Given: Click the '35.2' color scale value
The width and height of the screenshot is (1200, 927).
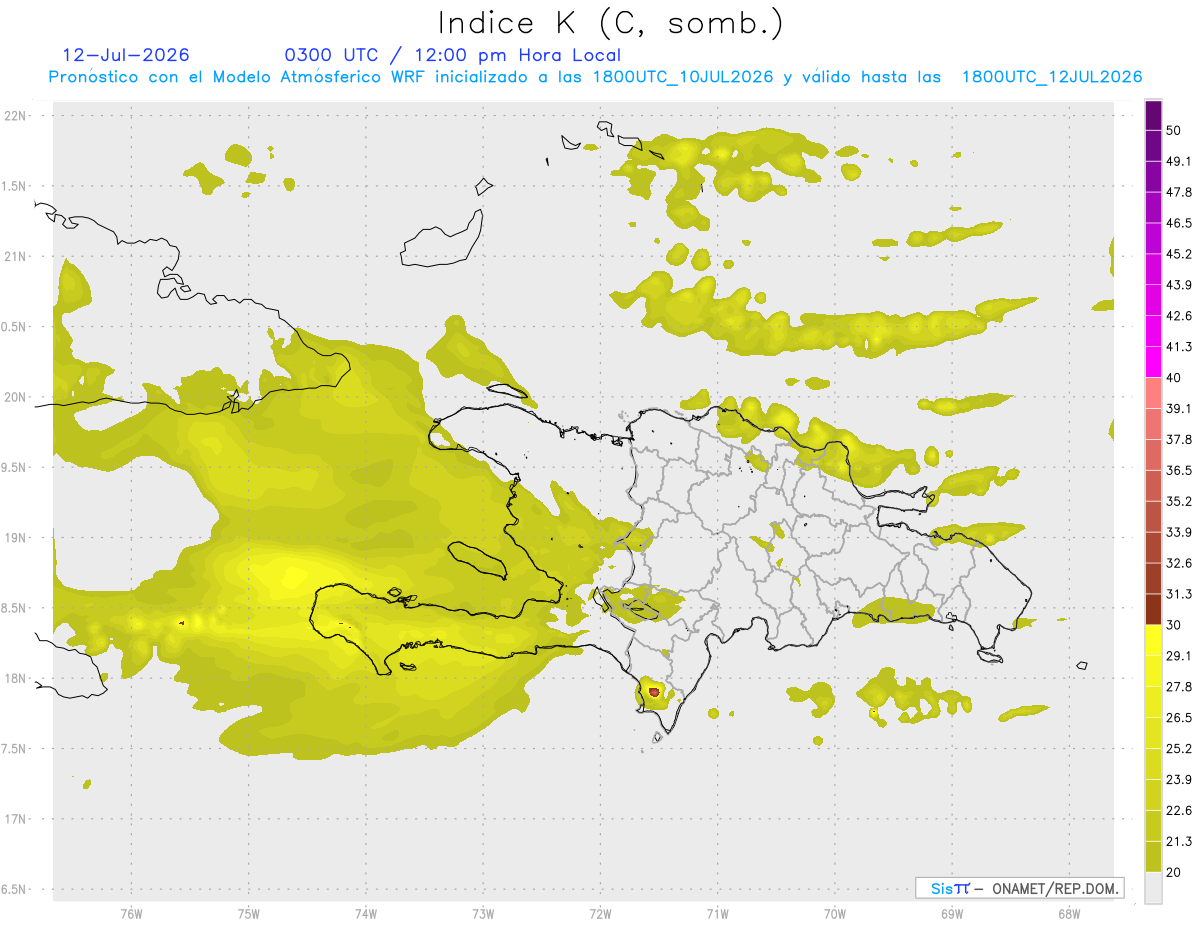Looking at the screenshot, I should click(x=1178, y=502).
